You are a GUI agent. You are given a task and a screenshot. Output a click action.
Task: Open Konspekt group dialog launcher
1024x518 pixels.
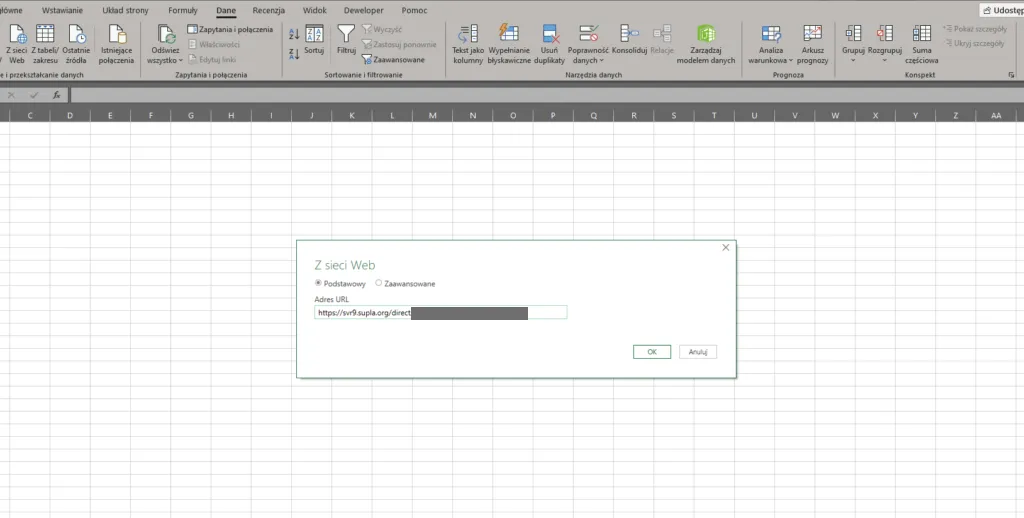point(1012,75)
